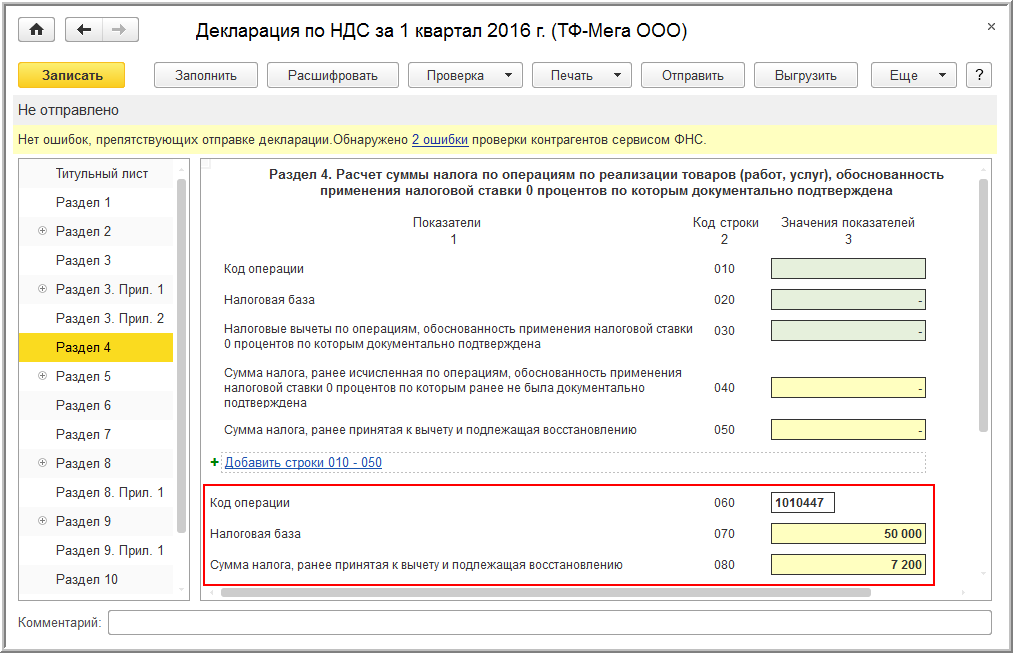Click operation code field containing 1010447
Screen dimensions: 1013x653
[x=803, y=503]
